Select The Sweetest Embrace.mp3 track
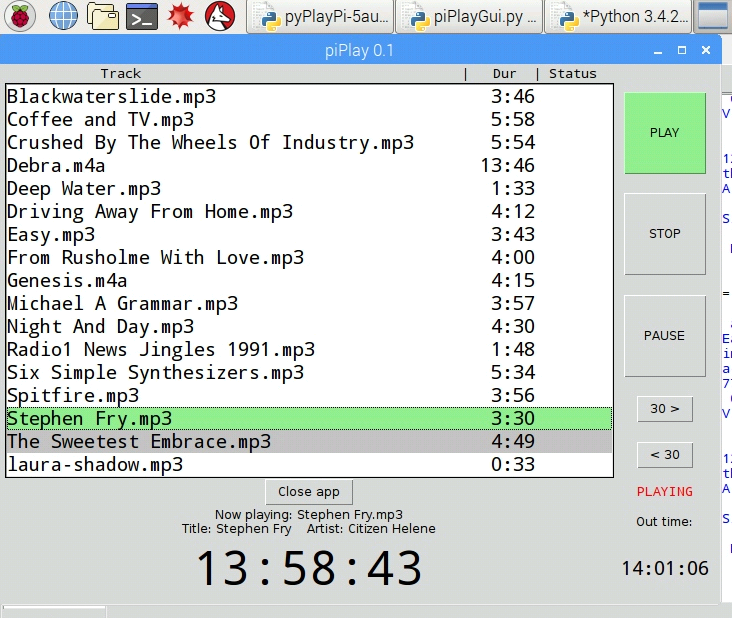Image resolution: width=732 pixels, height=618 pixels. (x=139, y=442)
